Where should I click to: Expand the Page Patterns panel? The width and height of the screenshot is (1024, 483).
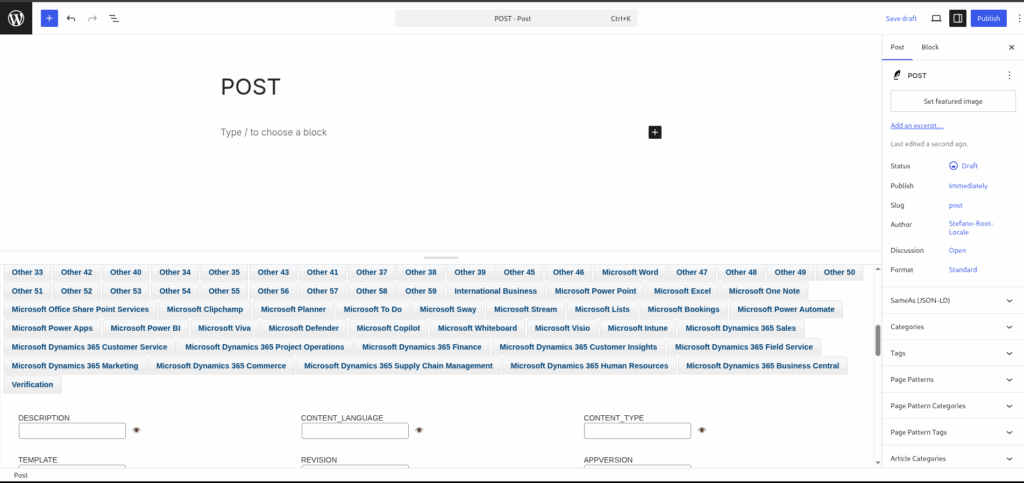(x=953, y=379)
